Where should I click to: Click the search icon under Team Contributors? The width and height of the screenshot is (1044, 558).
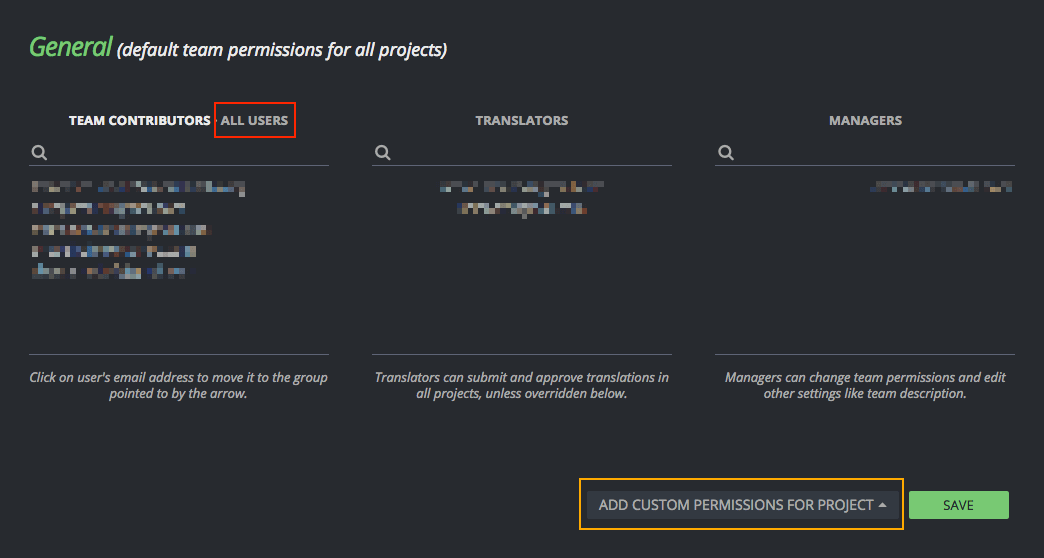39,153
